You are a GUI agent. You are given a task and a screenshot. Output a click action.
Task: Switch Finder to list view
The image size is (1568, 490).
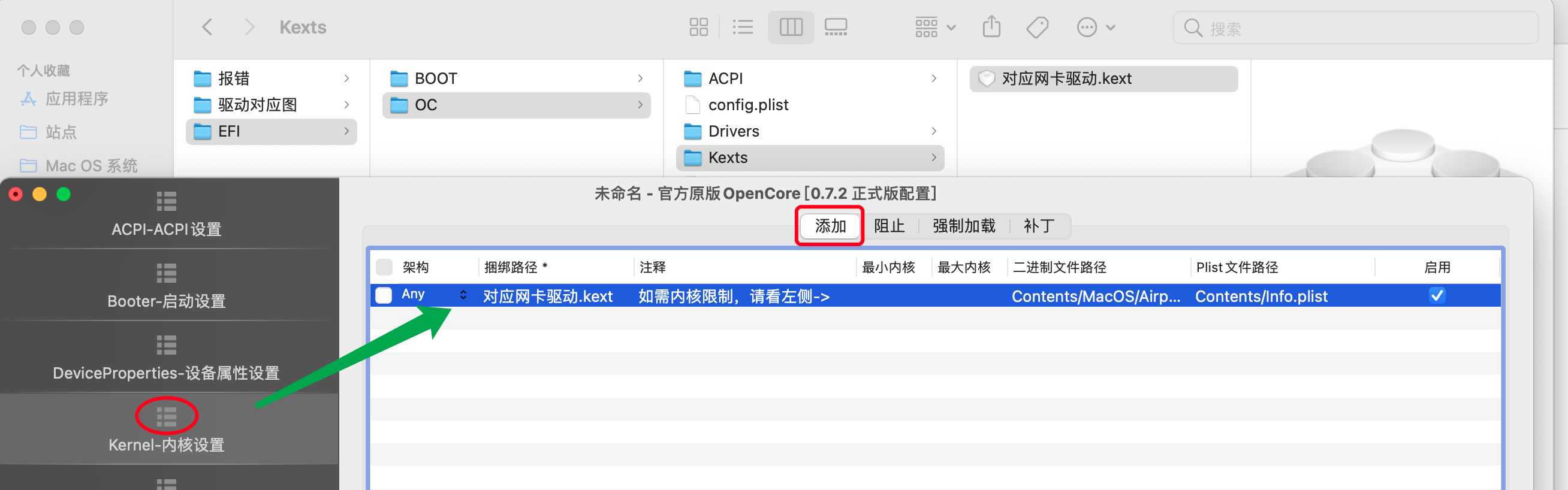point(743,28)
